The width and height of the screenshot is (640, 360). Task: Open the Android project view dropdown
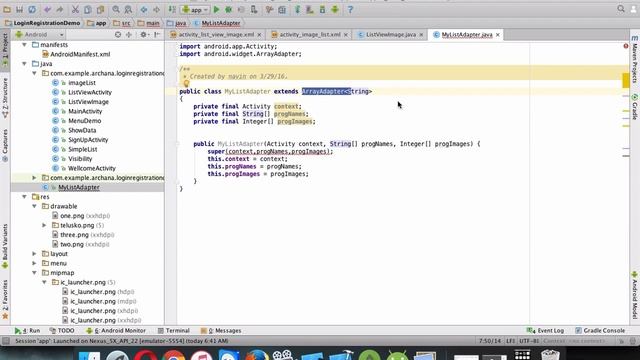pyautogui.click(x=40, y=35)
